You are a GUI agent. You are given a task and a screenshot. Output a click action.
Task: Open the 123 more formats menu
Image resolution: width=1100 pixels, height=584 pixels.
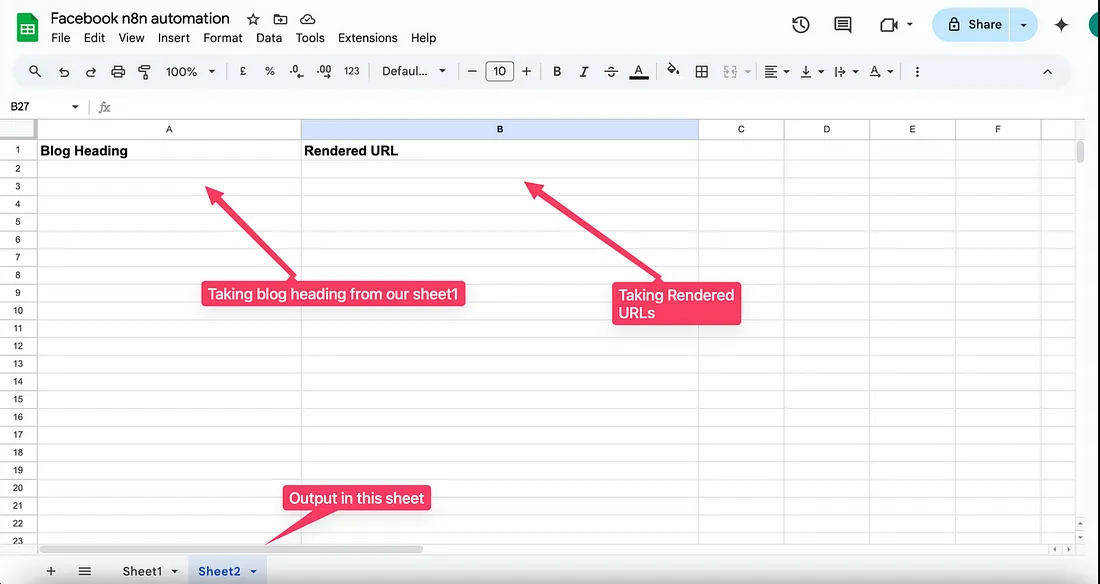[351, 71]
